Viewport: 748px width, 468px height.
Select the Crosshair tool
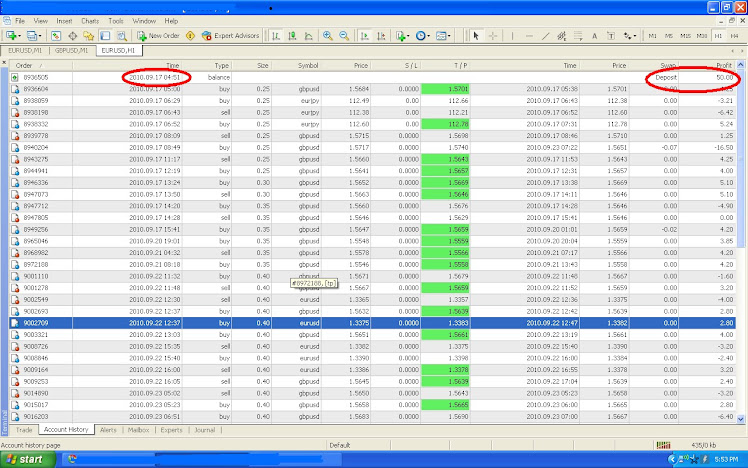493,36
